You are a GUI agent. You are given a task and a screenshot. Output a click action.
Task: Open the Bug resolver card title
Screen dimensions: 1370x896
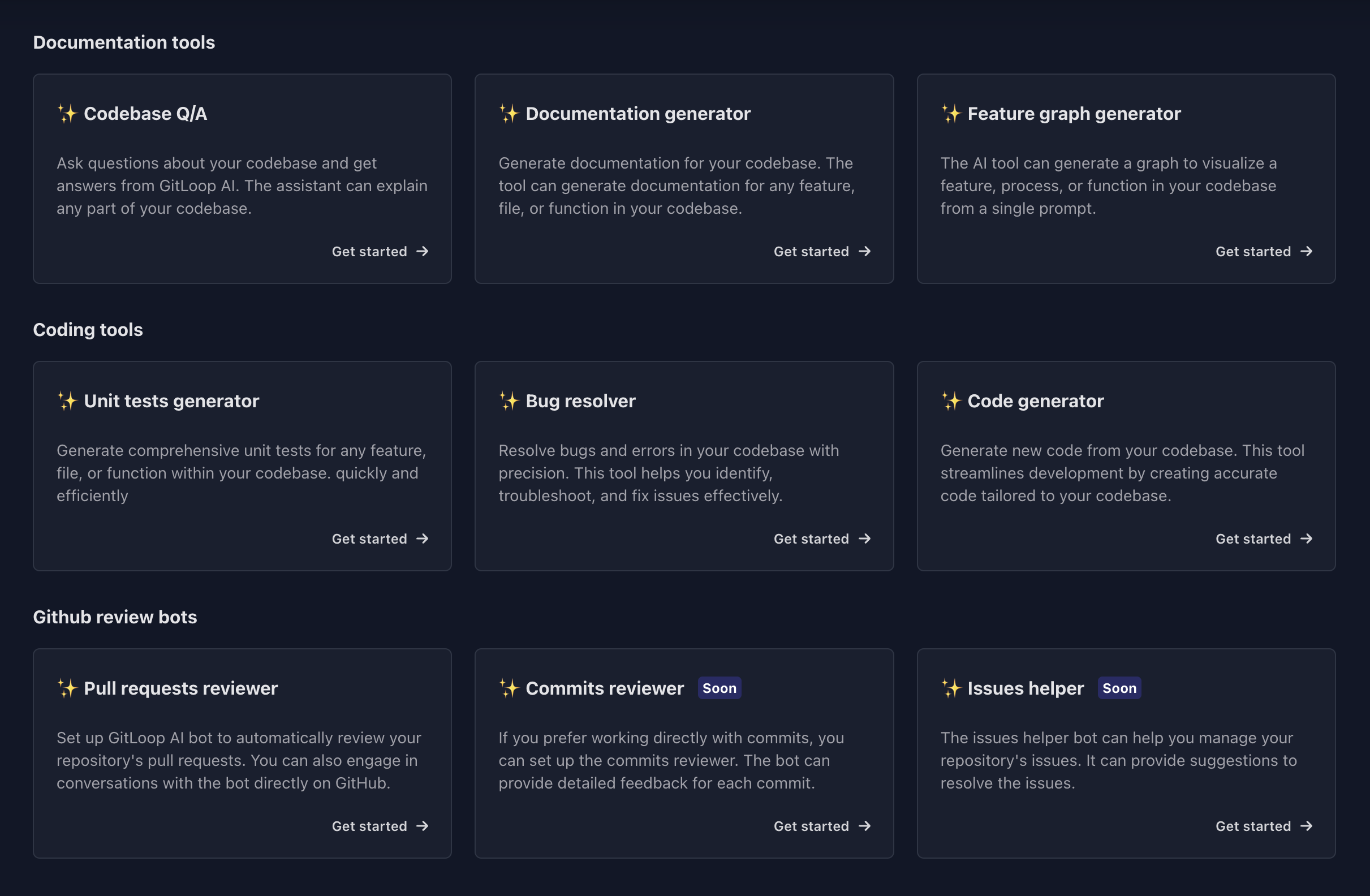click(580, 401)
